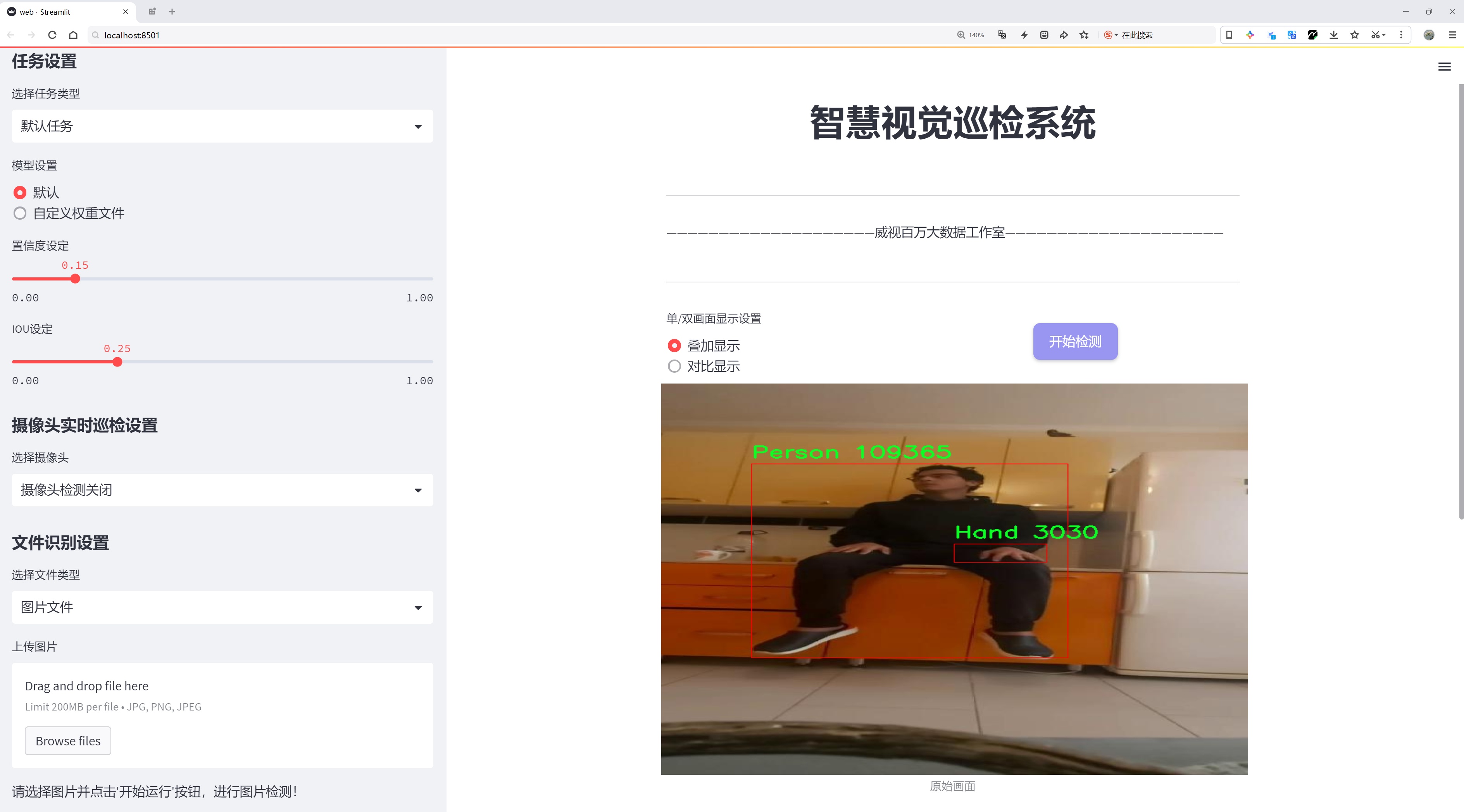Screen dimensions: 1464x812
Task: Go back to previous page
Action: point(11,34)
